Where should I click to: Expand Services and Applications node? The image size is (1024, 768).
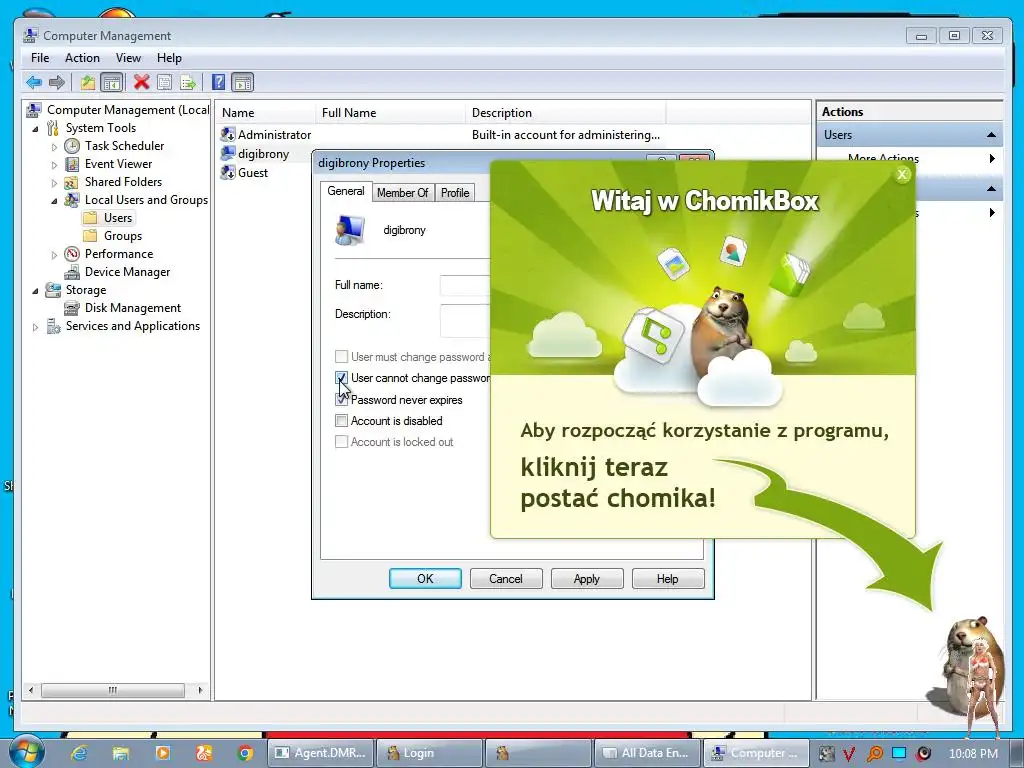(x=35, y=327)
